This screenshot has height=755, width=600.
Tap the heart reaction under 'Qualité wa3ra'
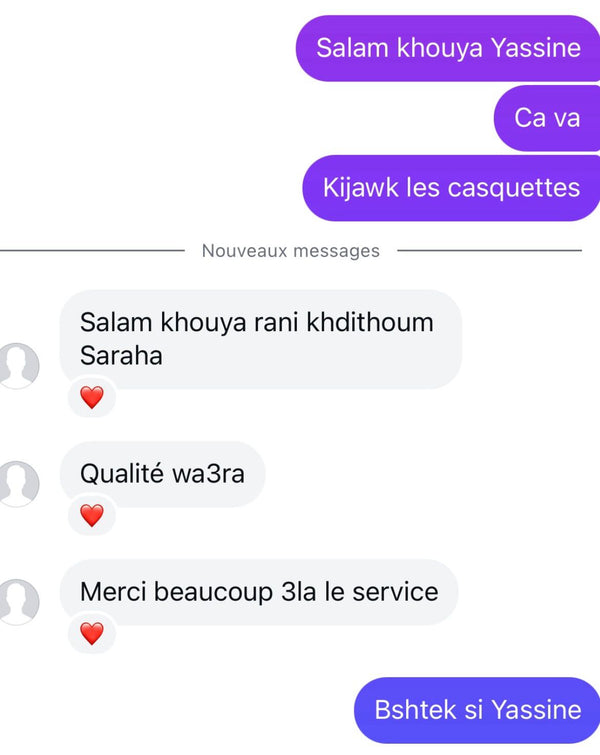92,515
